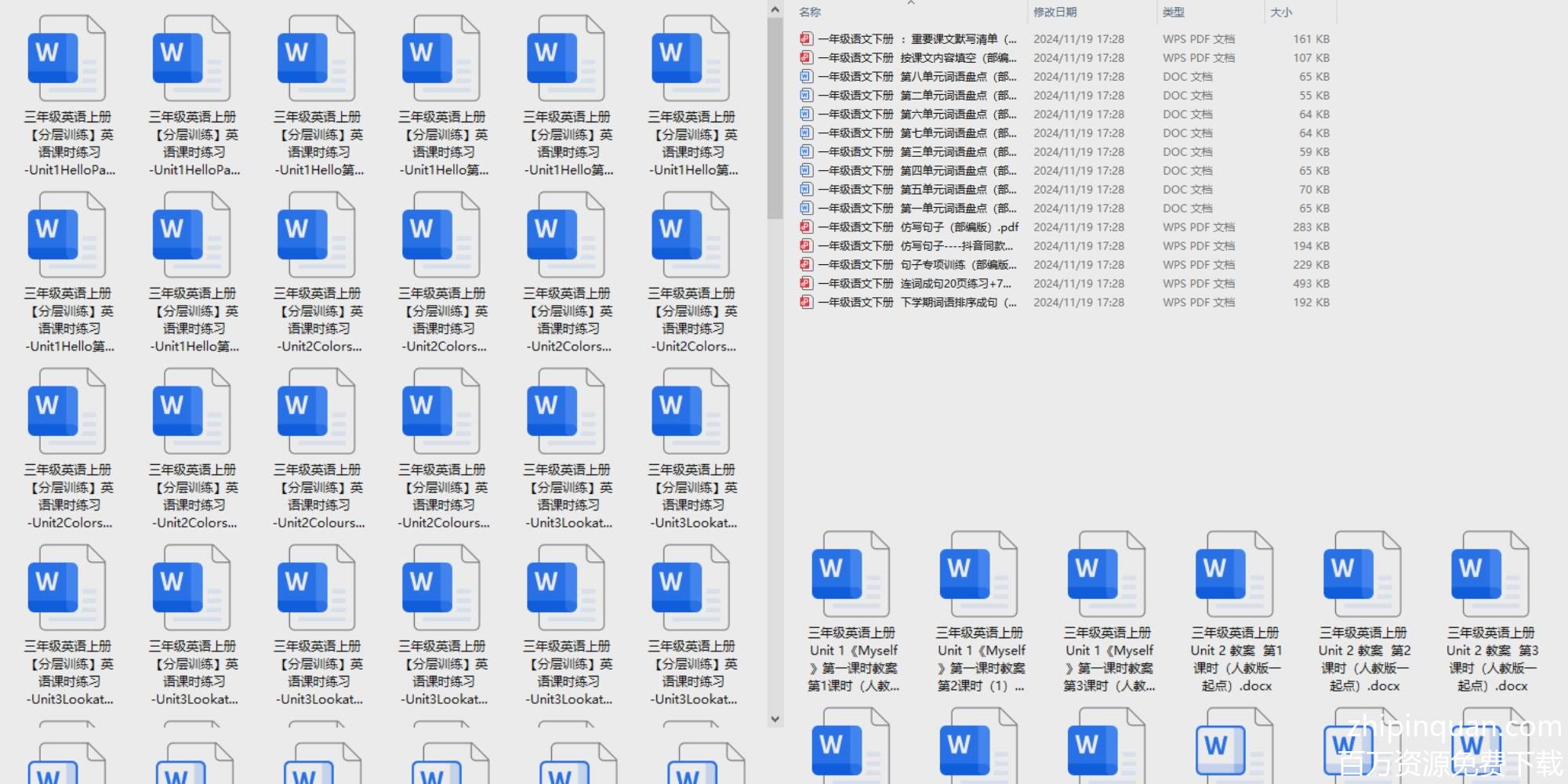Click the scrollbar down arrow
Image resolution: width=1568 pixels, height=784 pixels.
click(x=775, y=718)
